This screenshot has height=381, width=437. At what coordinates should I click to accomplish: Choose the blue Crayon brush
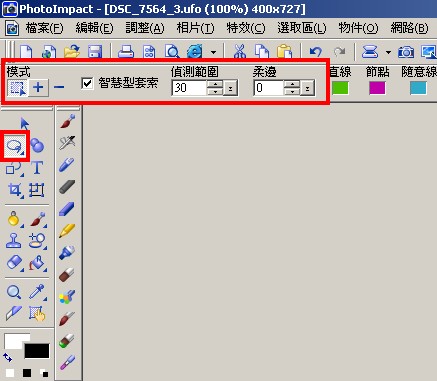click(x=67, y=210)
